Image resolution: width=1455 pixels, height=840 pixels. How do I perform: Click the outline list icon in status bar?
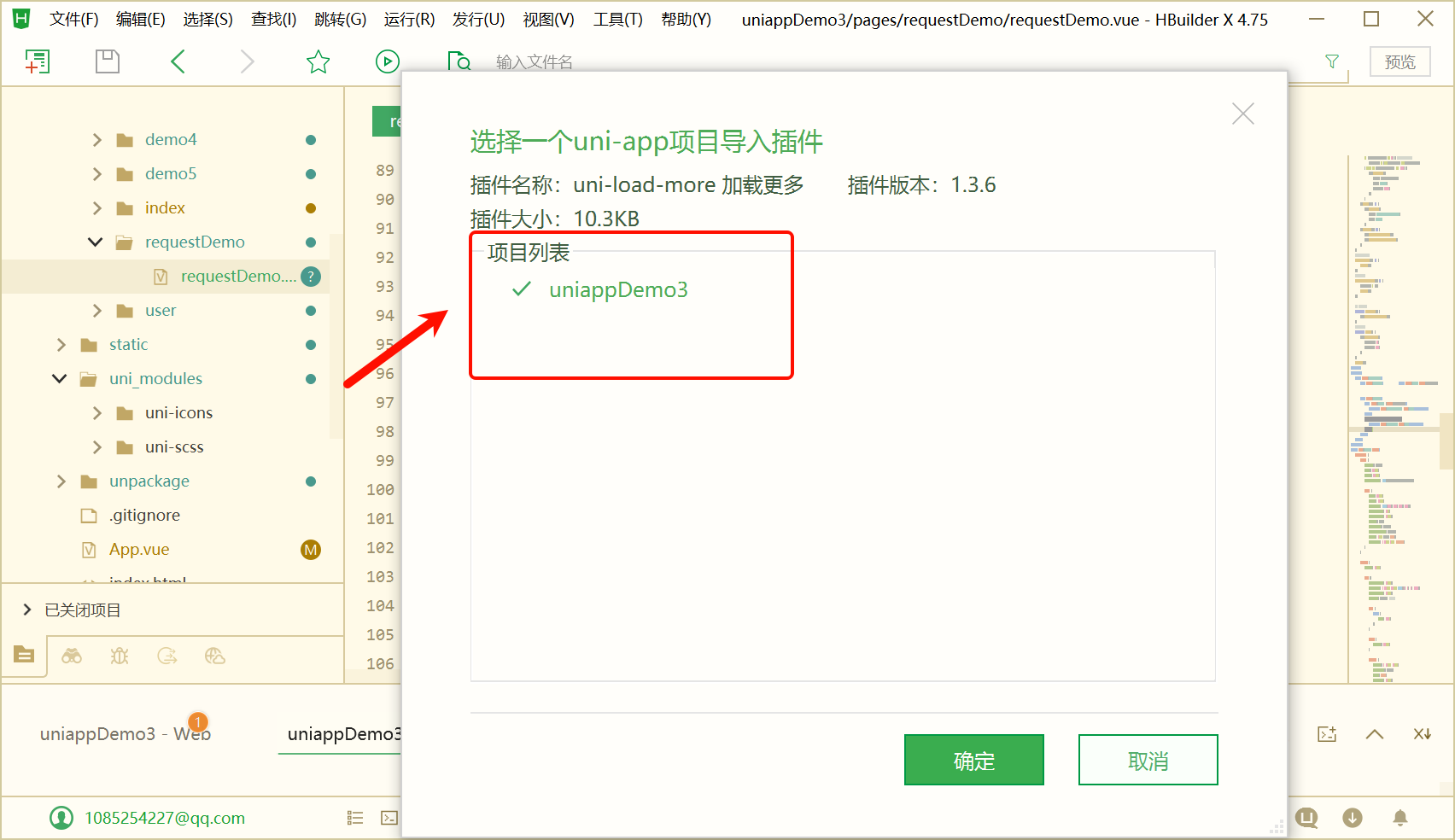[x=355, y=818]
